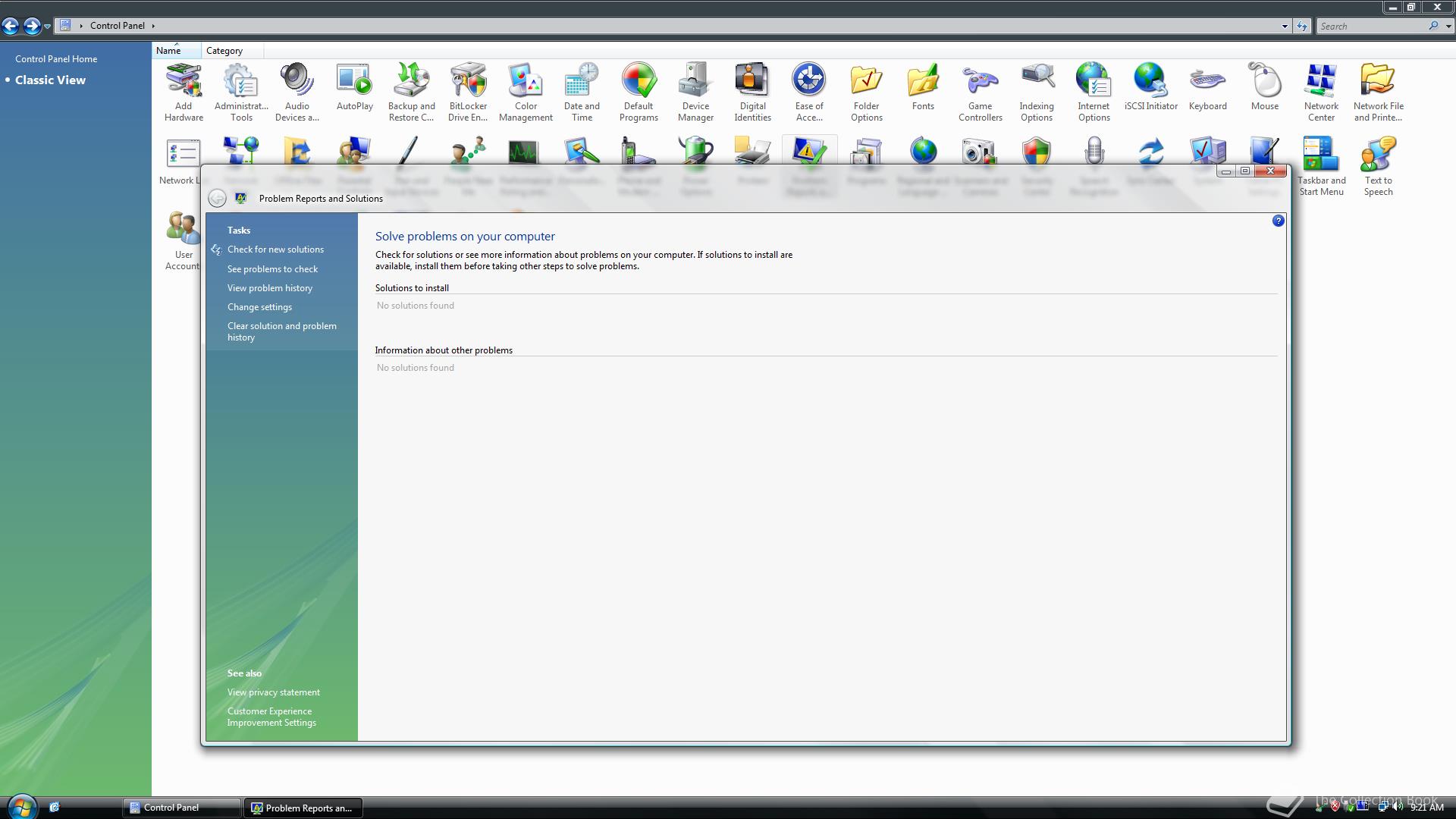Click the Windows Start orb
This screenshot has width=1456, height=819.
click(21, 806)
